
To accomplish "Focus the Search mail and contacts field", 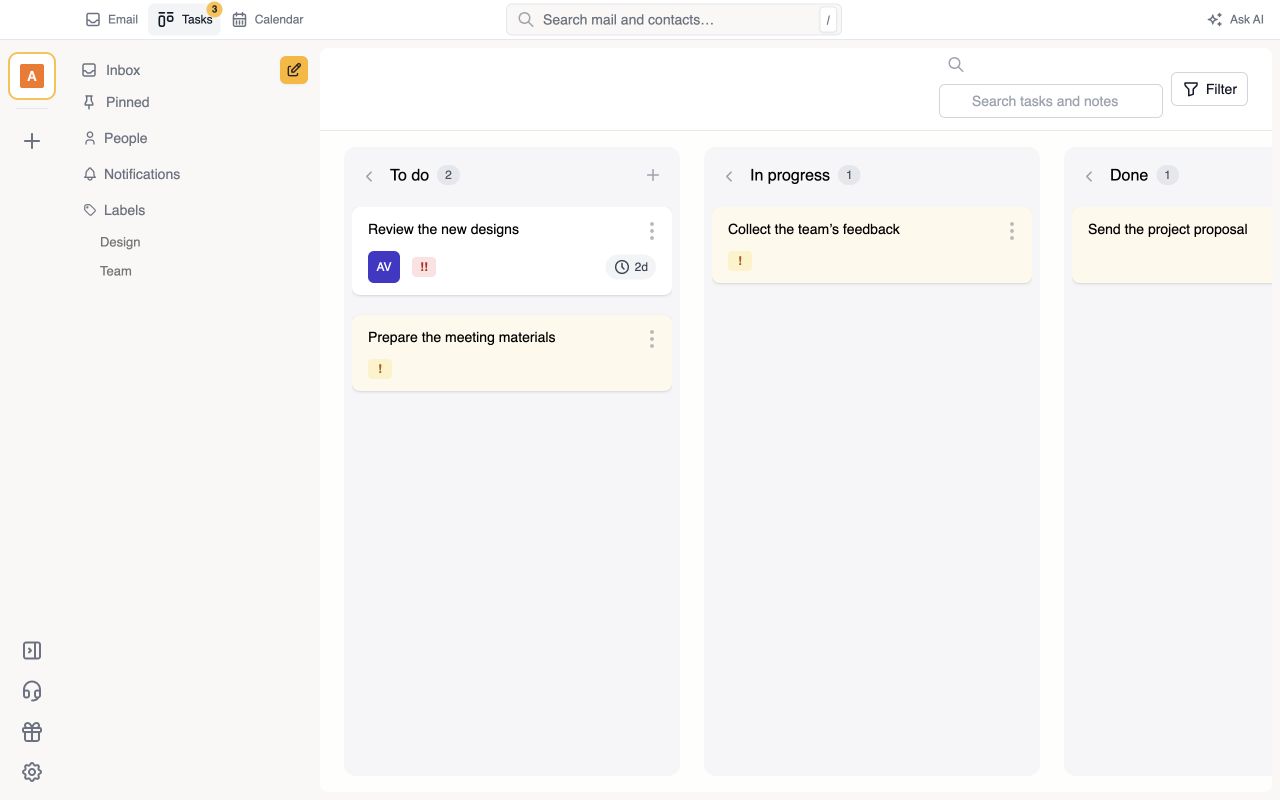I will [x=674, y=19].
